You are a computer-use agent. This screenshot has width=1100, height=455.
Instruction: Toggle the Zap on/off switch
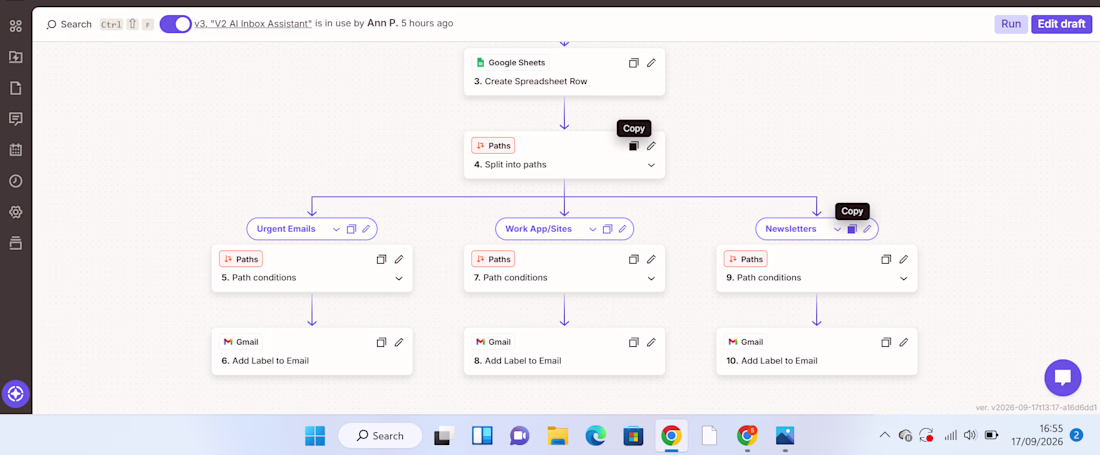click(x=175, y=24)
